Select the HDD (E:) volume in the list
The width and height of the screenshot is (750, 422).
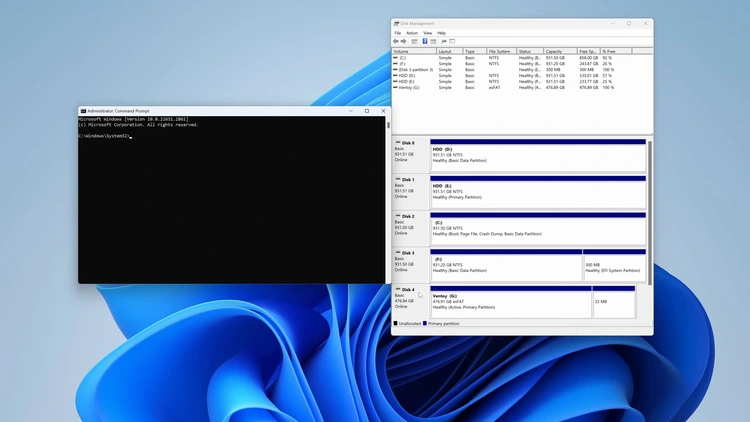(407, 82)
